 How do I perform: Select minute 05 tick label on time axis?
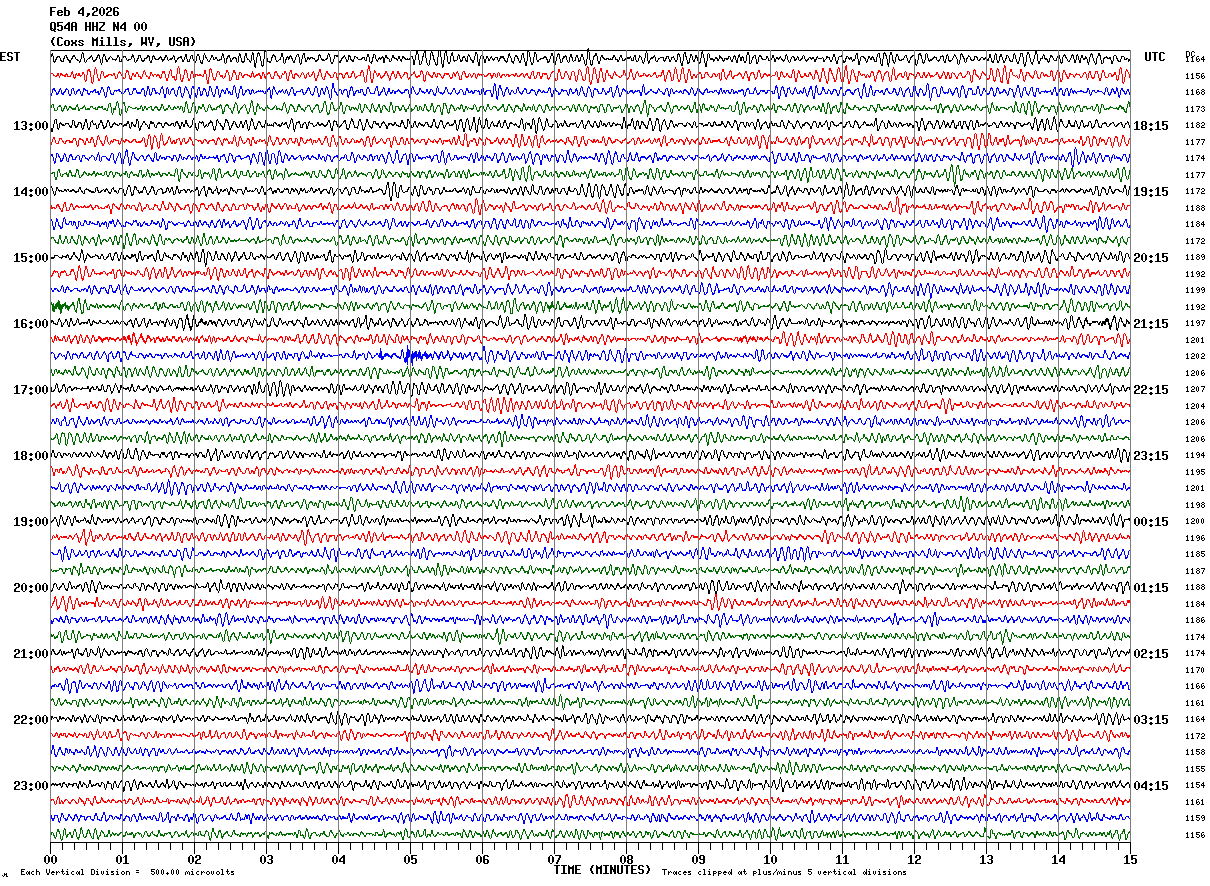click(410, 859)
